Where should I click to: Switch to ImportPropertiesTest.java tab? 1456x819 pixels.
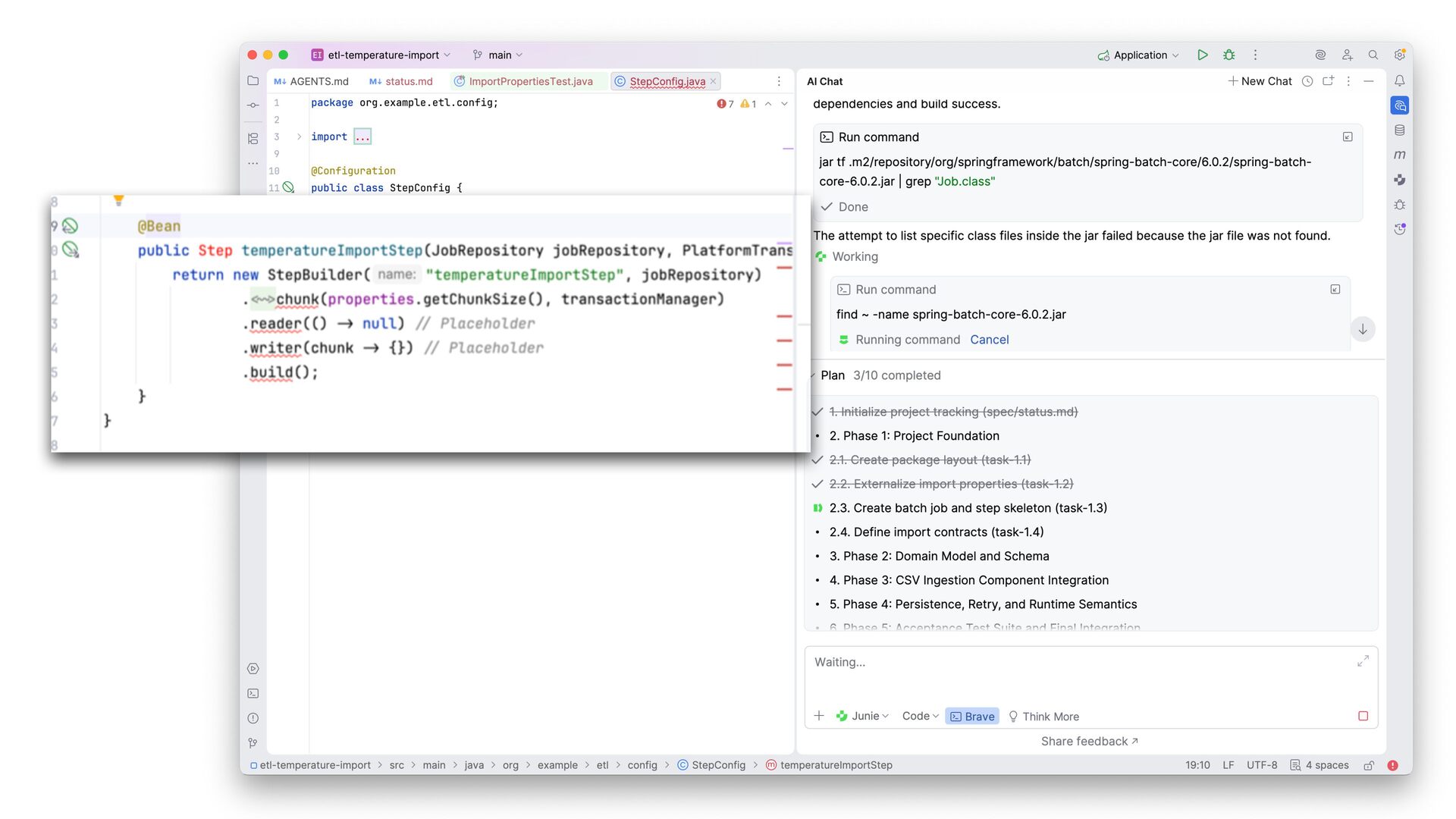coord(530,81)
